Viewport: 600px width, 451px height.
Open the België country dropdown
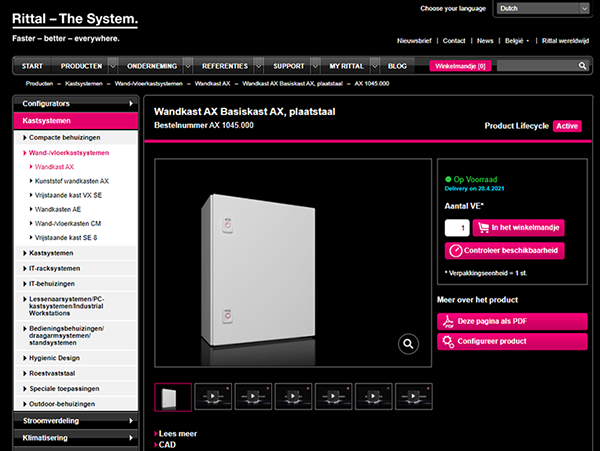515,41
